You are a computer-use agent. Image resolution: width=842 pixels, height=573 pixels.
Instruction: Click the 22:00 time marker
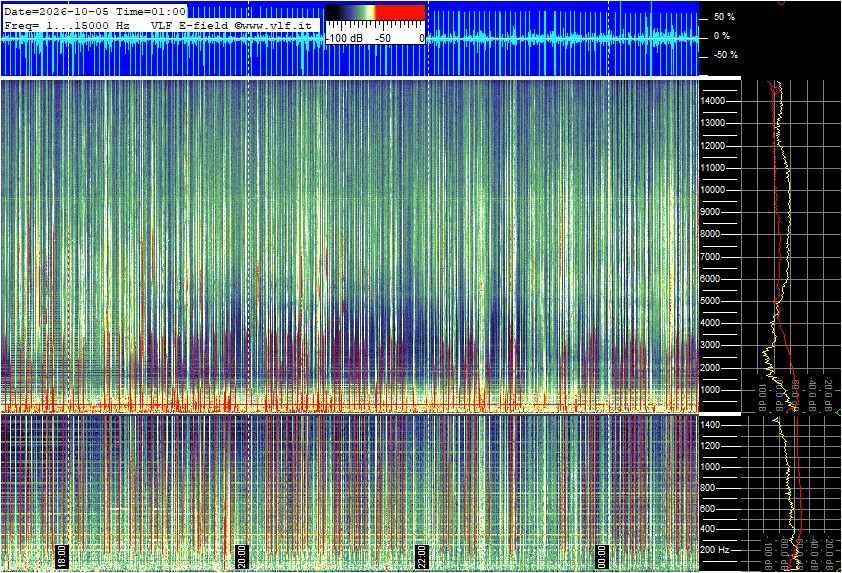[x=422, y=556]
